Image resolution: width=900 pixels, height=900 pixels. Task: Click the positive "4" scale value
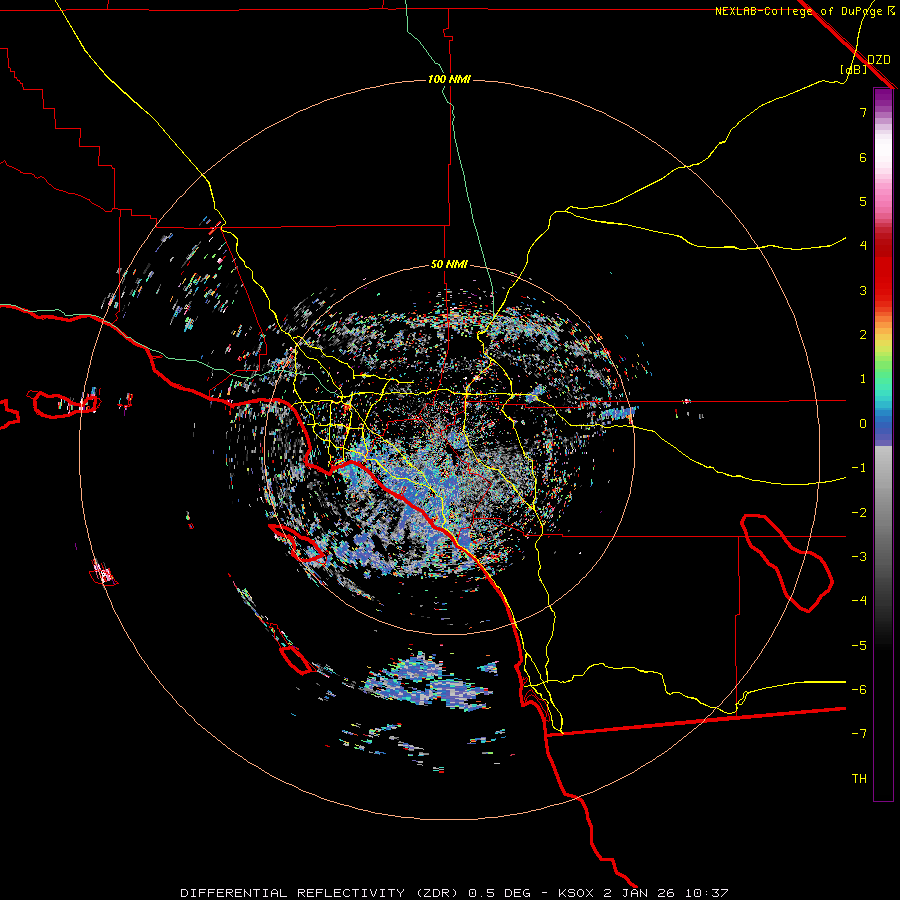863,246
